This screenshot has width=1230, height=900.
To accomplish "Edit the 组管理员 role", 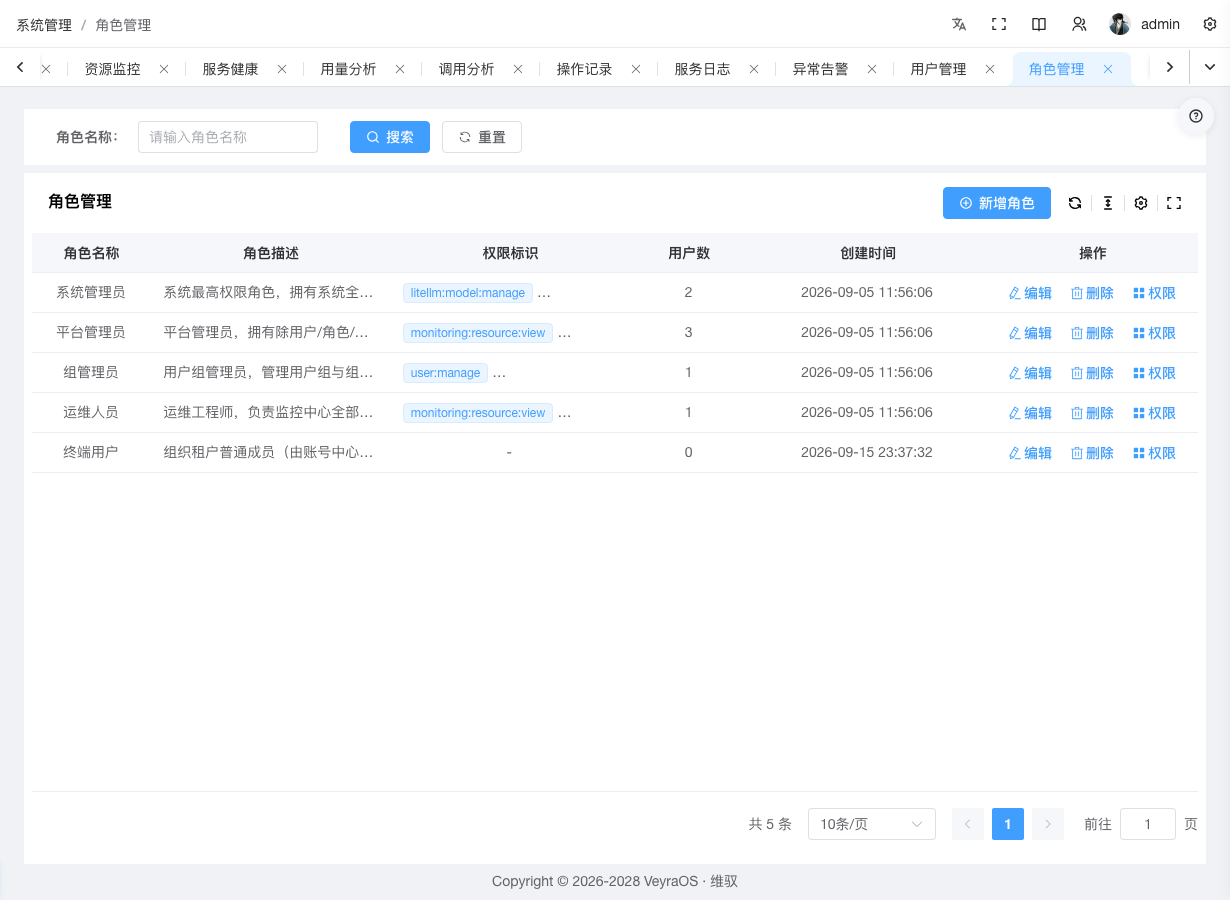I will [1030, 373].
